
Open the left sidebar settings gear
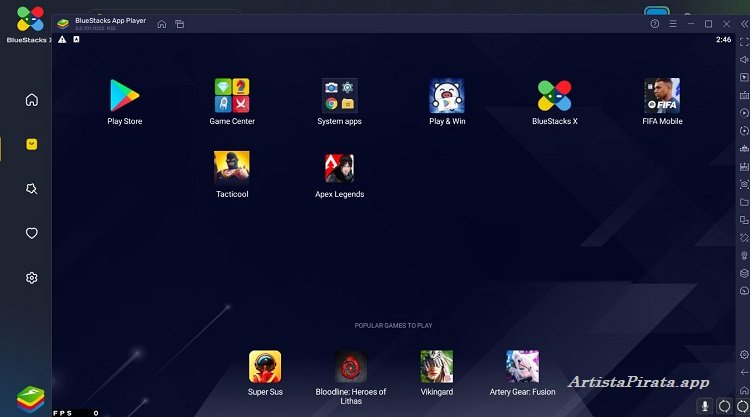[32, 278]
